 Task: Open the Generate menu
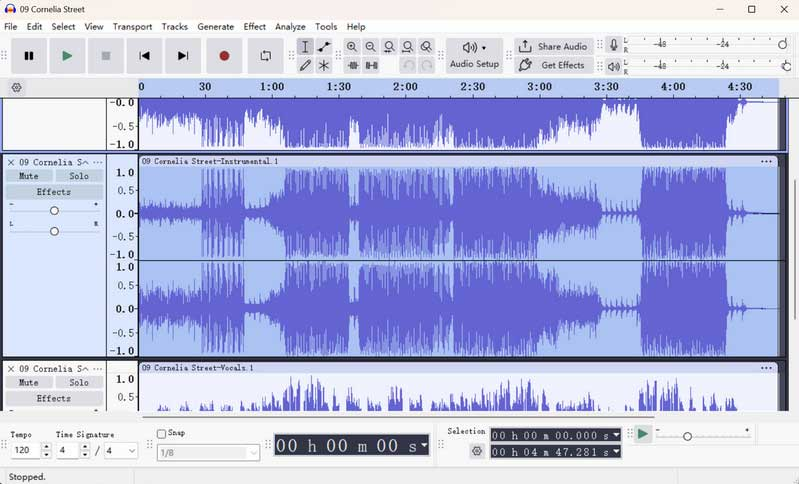tap(216, 26)
